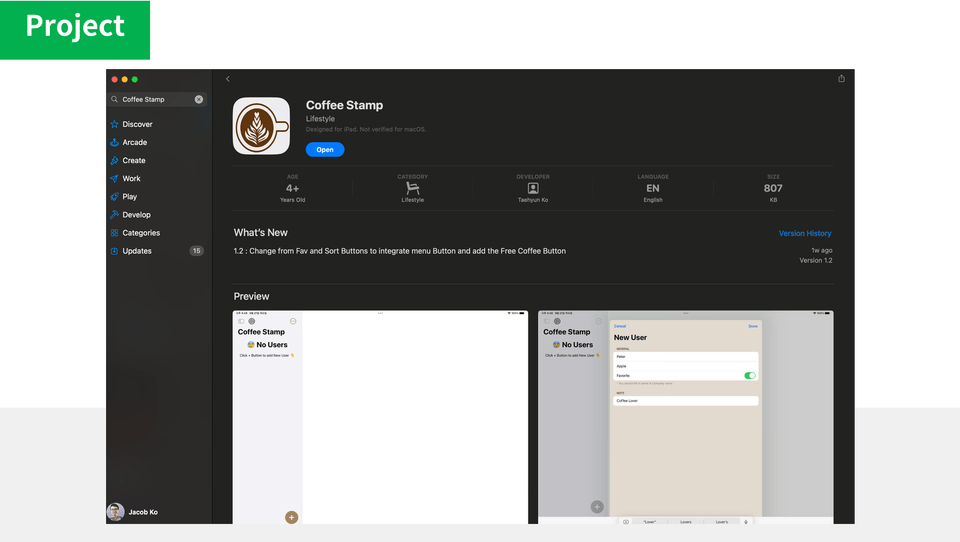This screenshot has height=542, width=960.
Task: Click the What's New heading
Action: click(x=261, y=233)
